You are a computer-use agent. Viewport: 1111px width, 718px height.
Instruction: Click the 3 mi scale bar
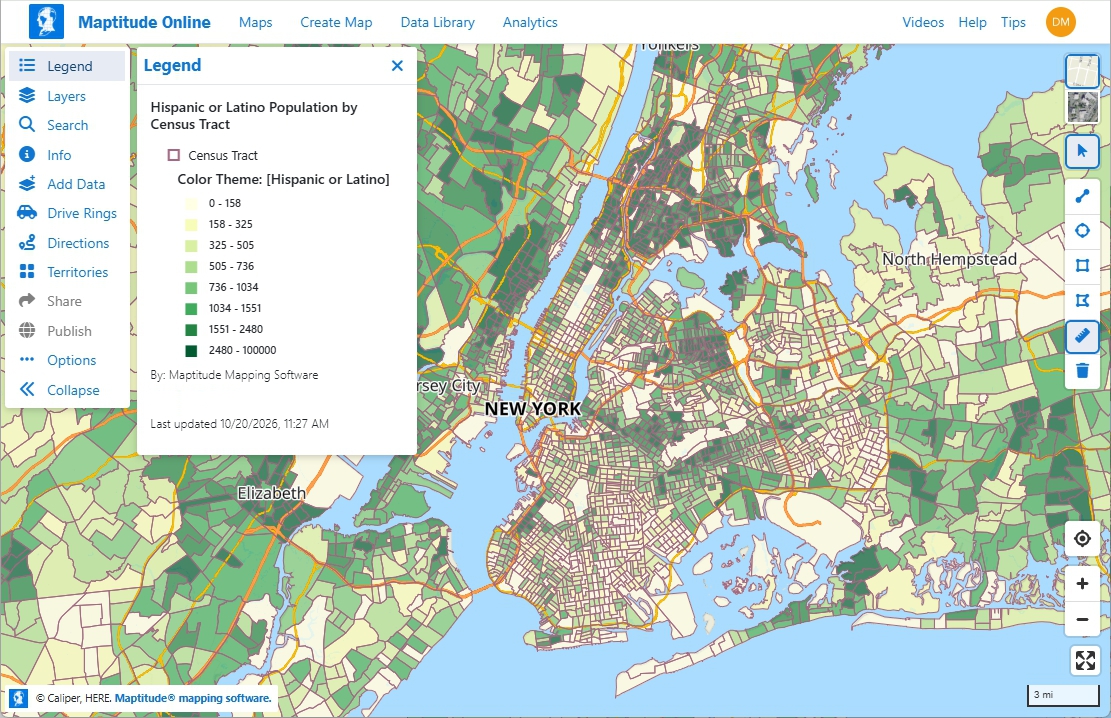pos(1063,695)
